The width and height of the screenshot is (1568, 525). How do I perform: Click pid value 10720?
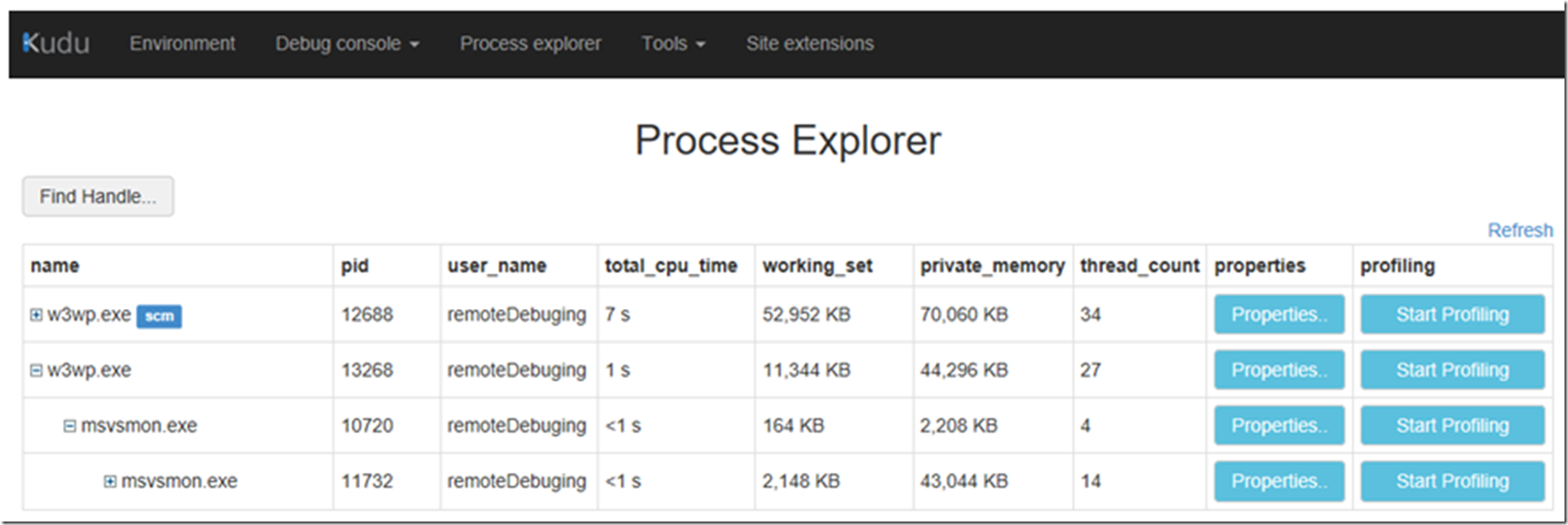pyautogui.click(x=367, y=426)
